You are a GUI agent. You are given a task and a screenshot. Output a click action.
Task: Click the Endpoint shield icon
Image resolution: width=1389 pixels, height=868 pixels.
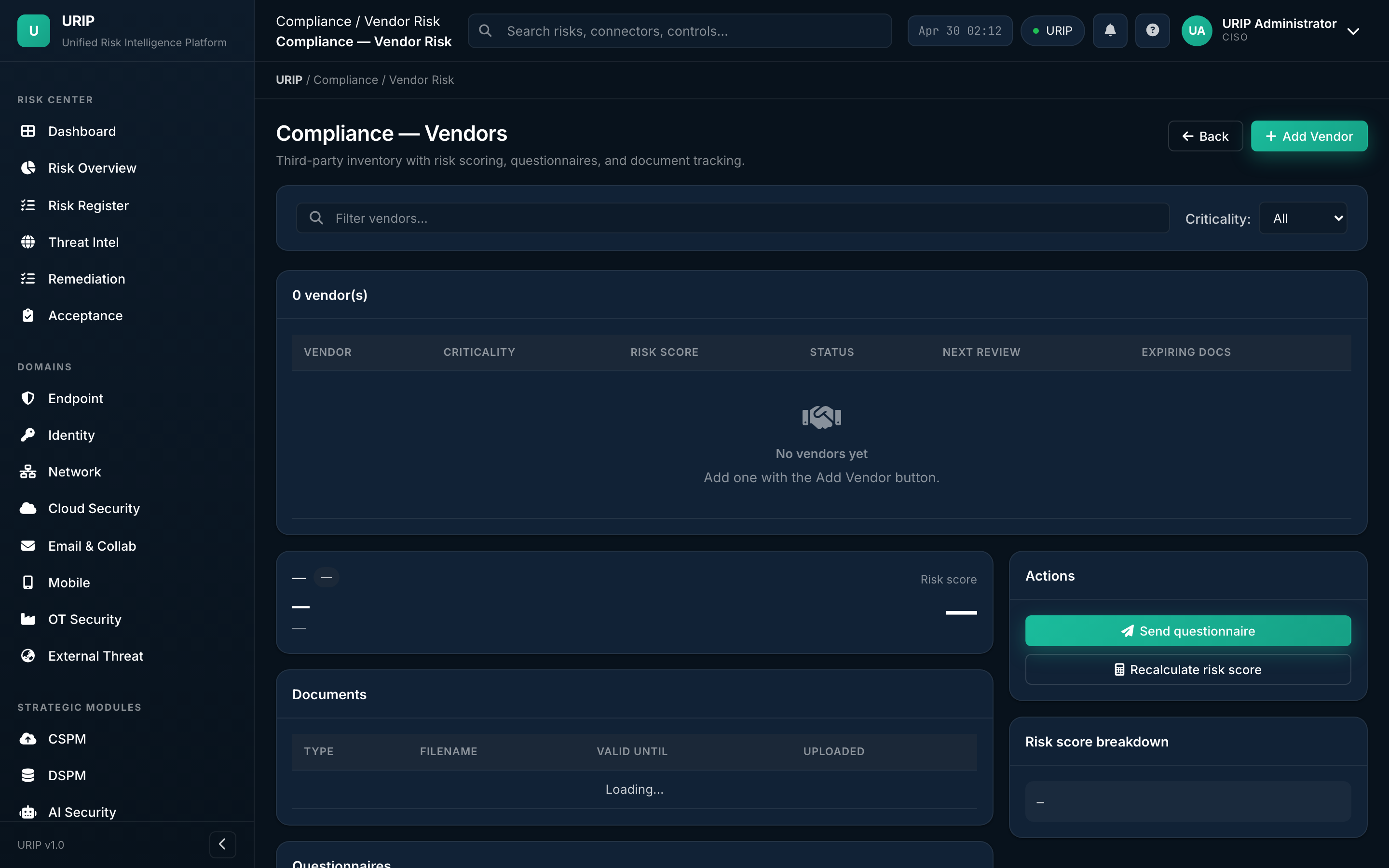click(27, 398)
